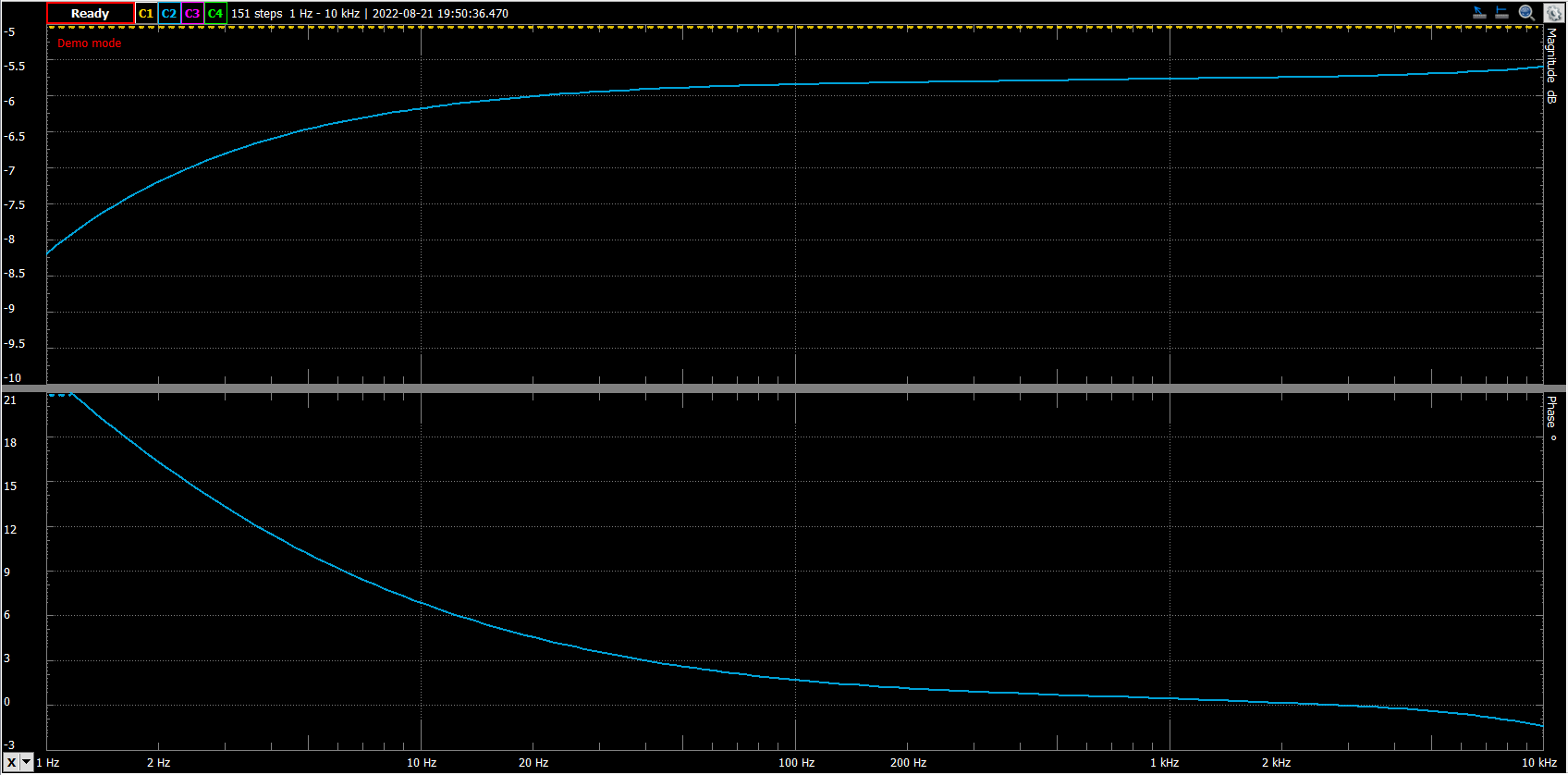The image size is (1568, 775).
Task: Click the 10 kHz frequency axis label
Action: [x=1539, y=763]
